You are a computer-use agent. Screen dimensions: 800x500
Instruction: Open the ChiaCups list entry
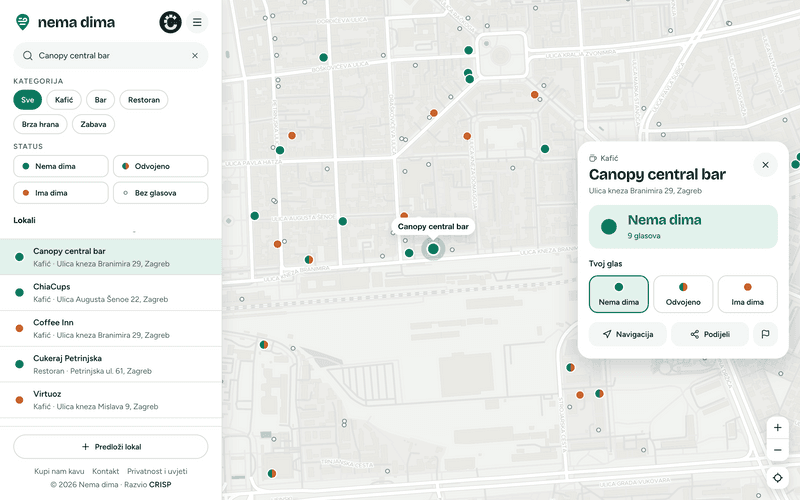[111, 293]
